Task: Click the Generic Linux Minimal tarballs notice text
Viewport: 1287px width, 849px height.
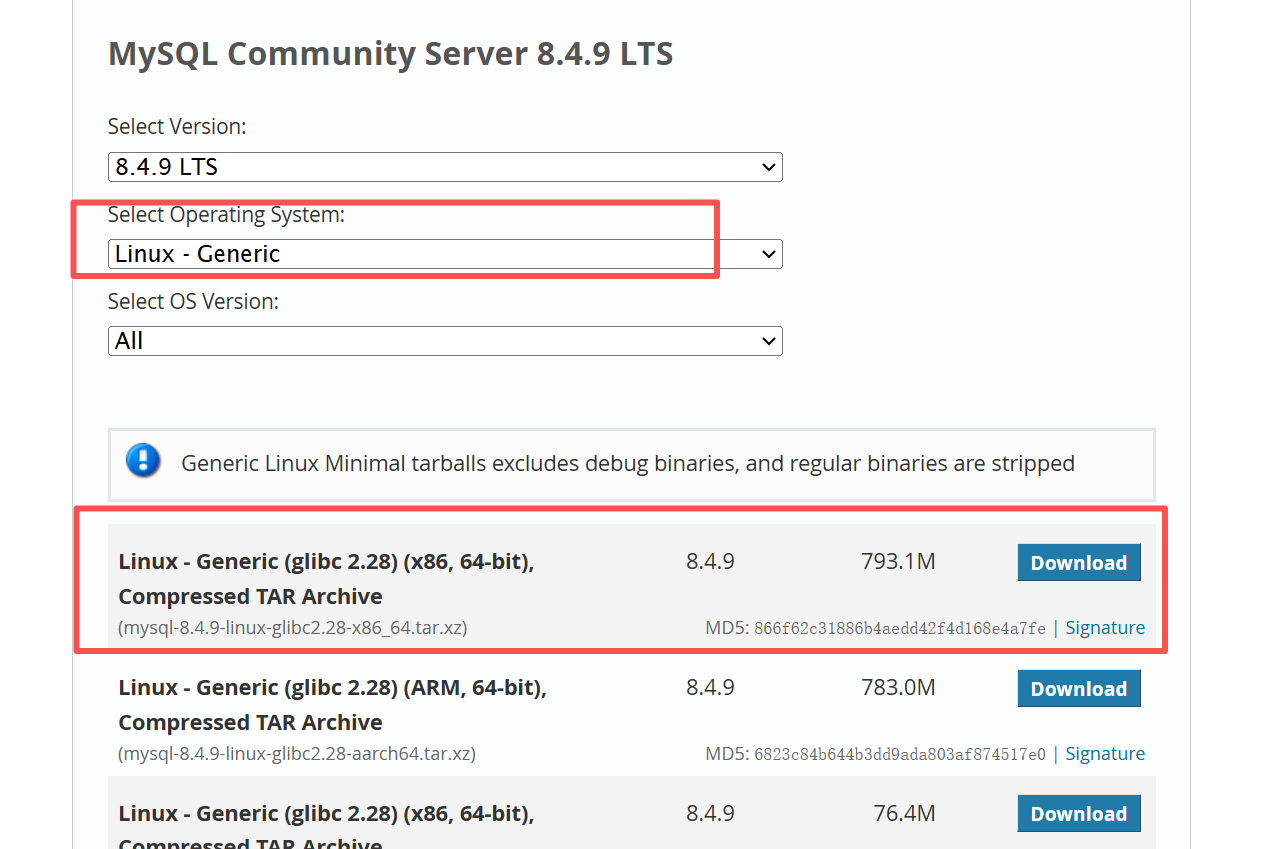Action: (628, 464)
